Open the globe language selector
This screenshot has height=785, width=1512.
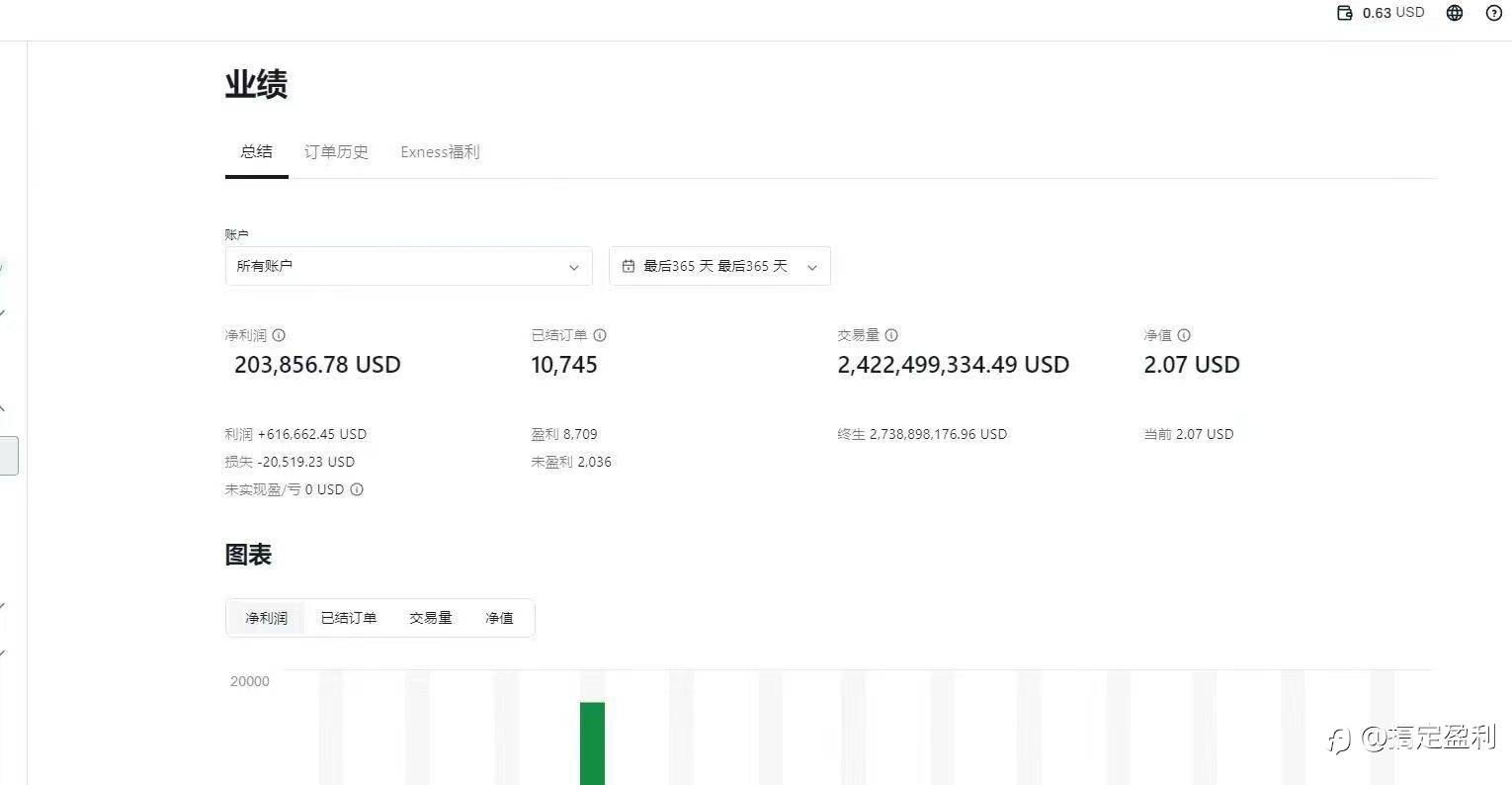click(1455, 13)
